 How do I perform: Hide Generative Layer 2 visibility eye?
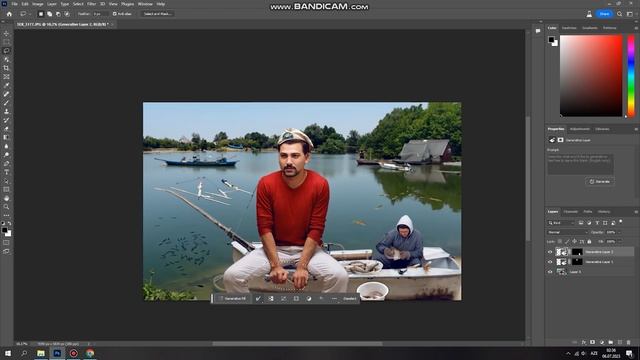550,252
